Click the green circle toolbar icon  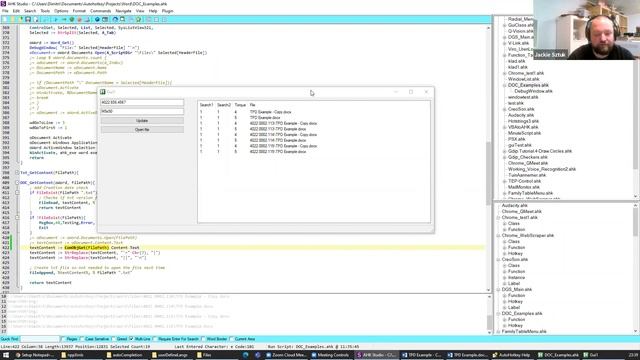coord(72,19)
